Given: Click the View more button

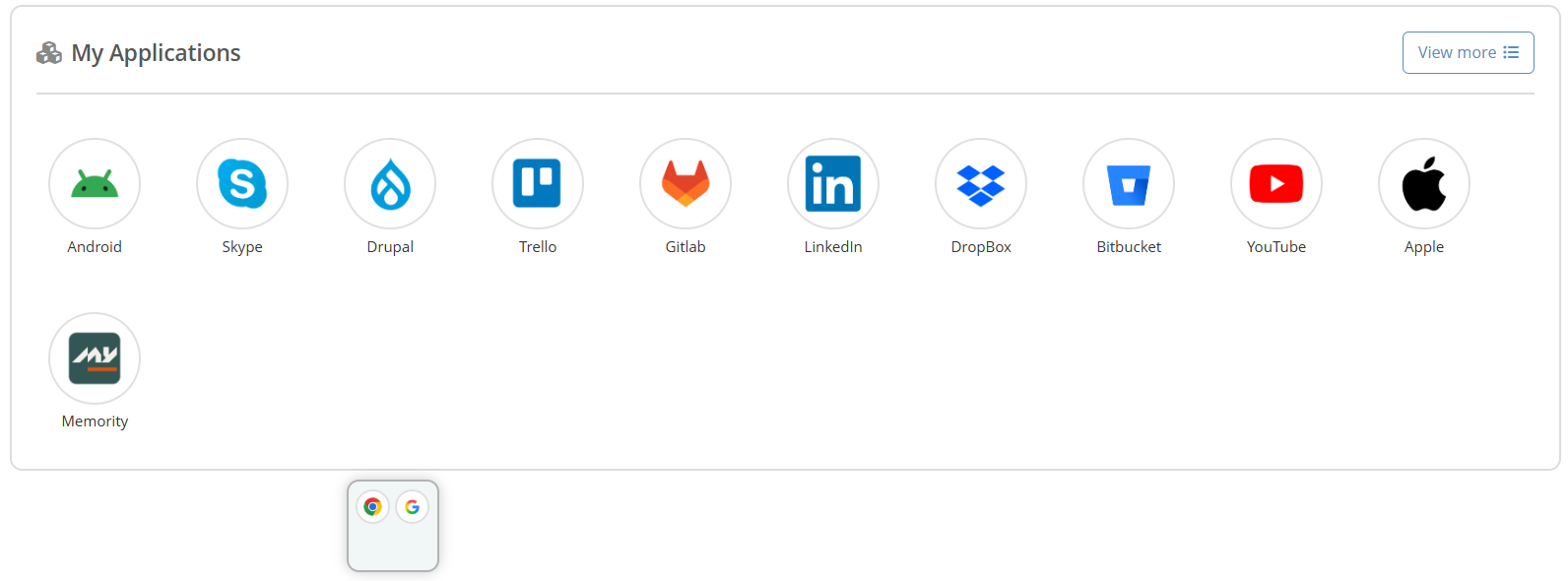Looking at the screenshot, I should pos(1468,53).
